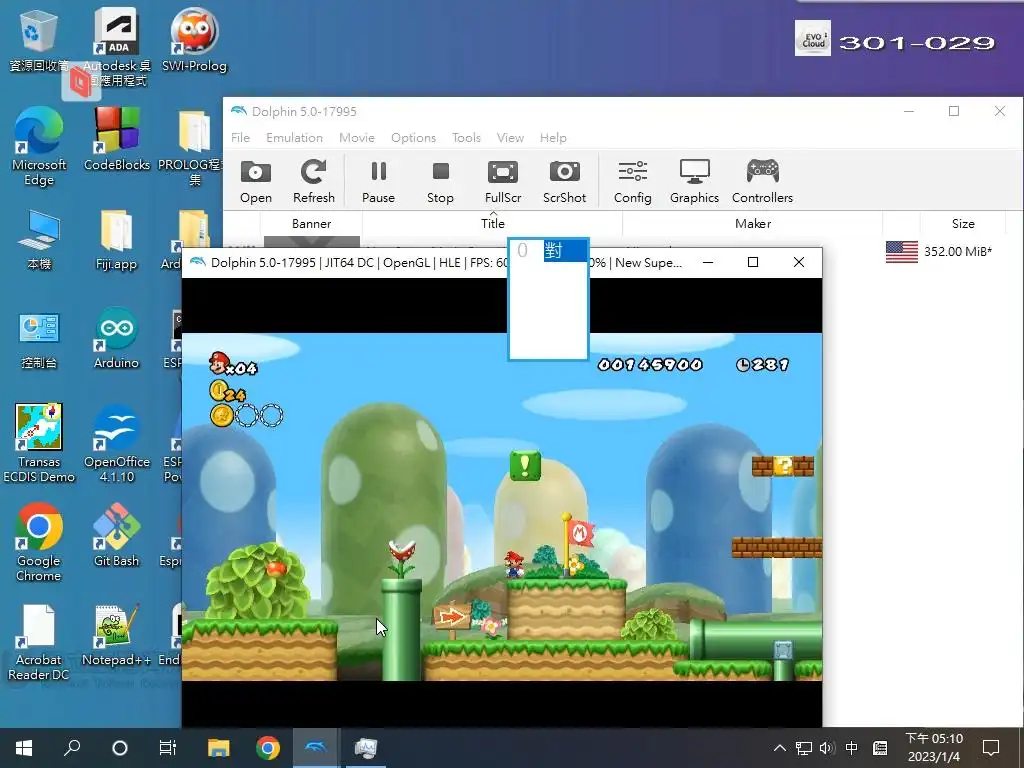Launch Notepad++ from desktop
Screen dimensions: 1024x768
pyautogui.click(x=116, y=635)
